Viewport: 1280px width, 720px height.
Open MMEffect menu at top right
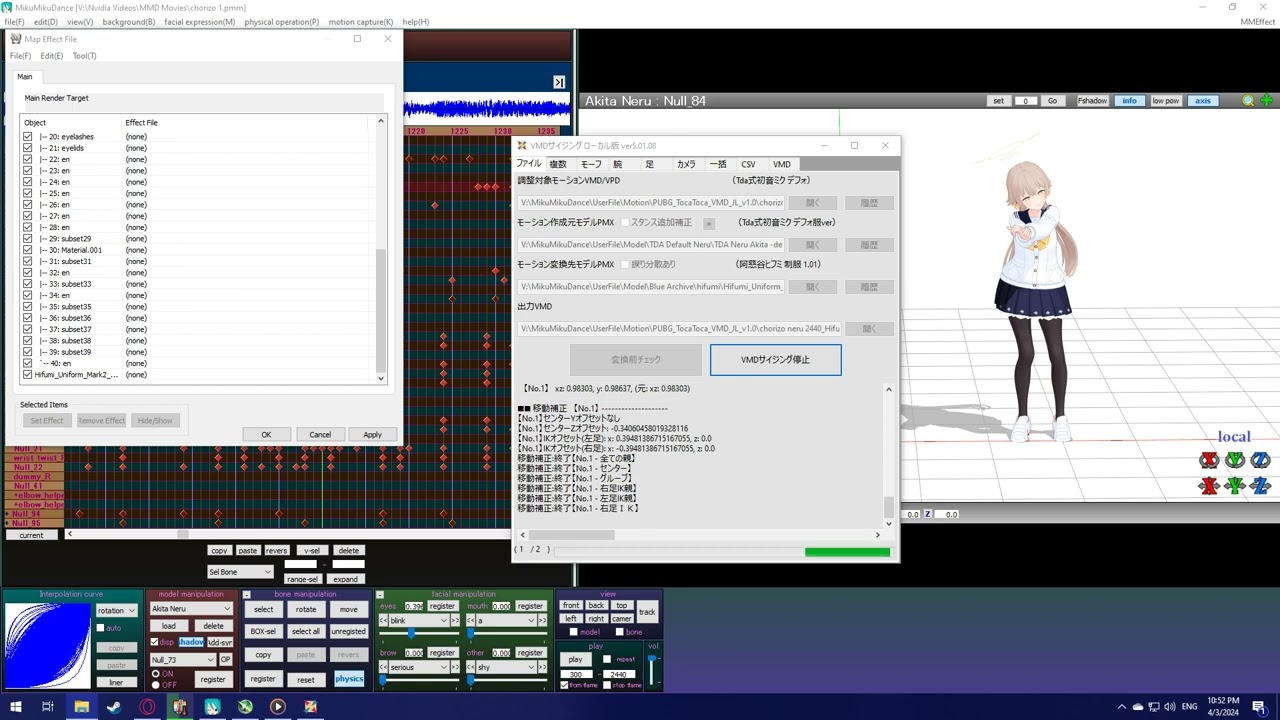click(1257, 22)
